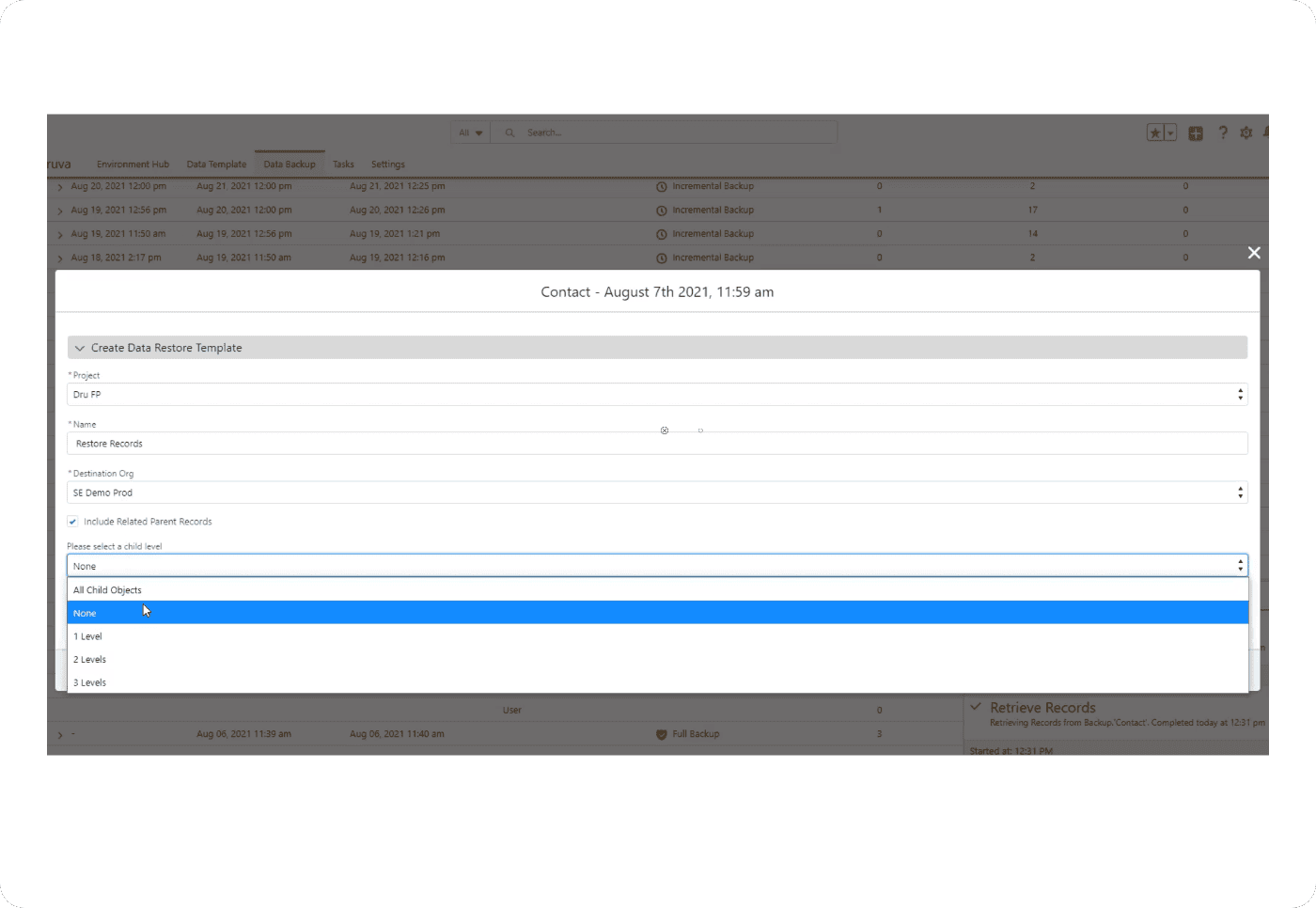
Task: Click the Retrieve Records checkmark icon
Action: point(976,707)
